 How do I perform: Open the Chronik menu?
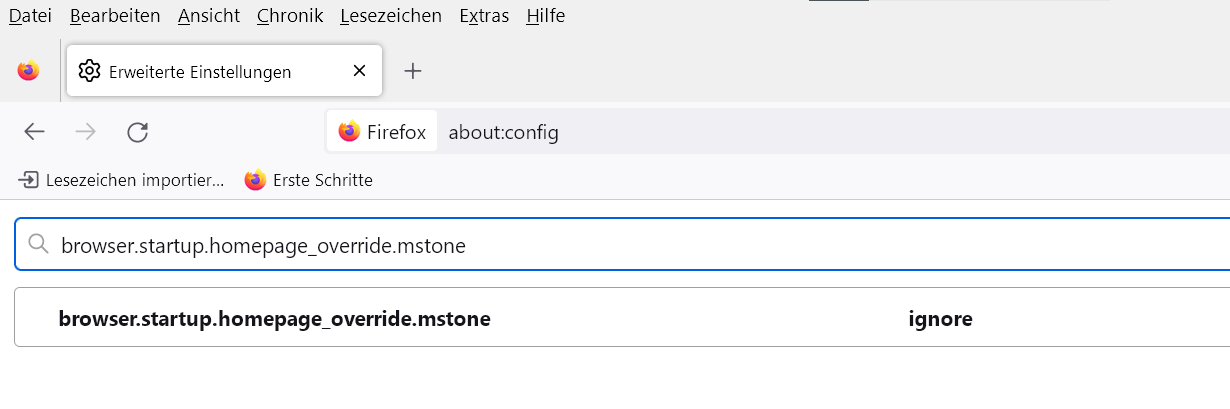(289, 16)
